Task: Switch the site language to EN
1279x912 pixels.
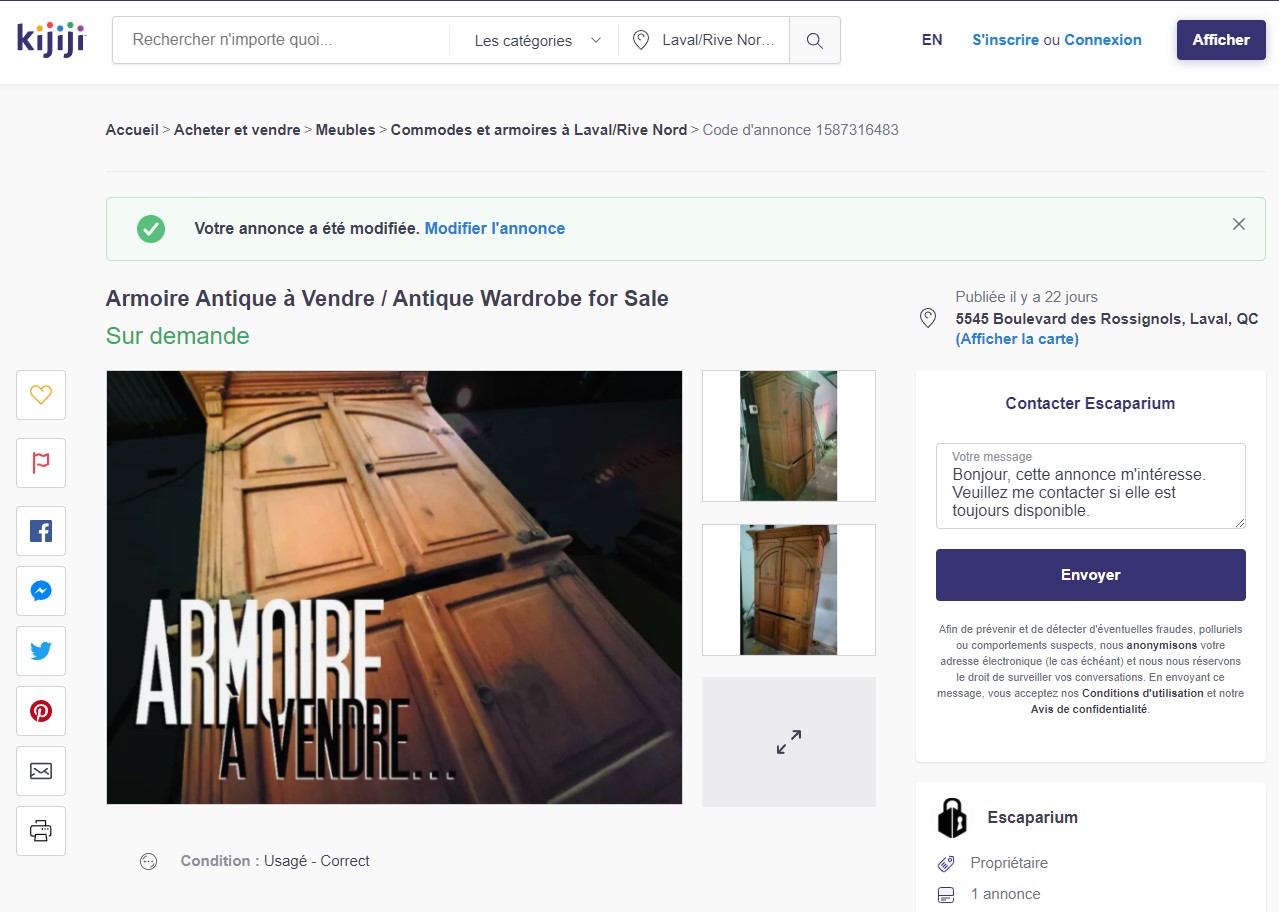Action: click(930, 39)
